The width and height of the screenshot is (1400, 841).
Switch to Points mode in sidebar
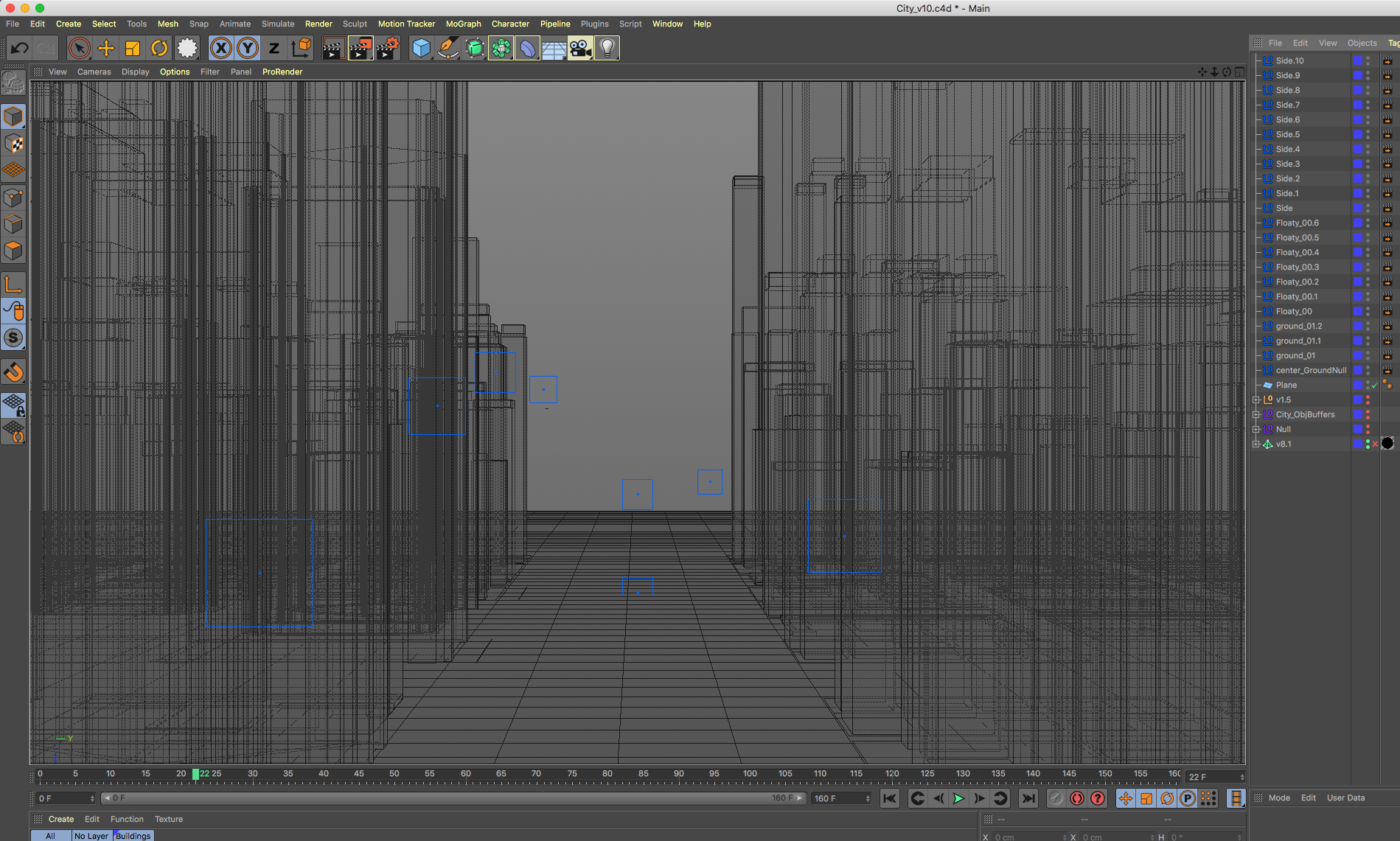[x=13, y=198]
